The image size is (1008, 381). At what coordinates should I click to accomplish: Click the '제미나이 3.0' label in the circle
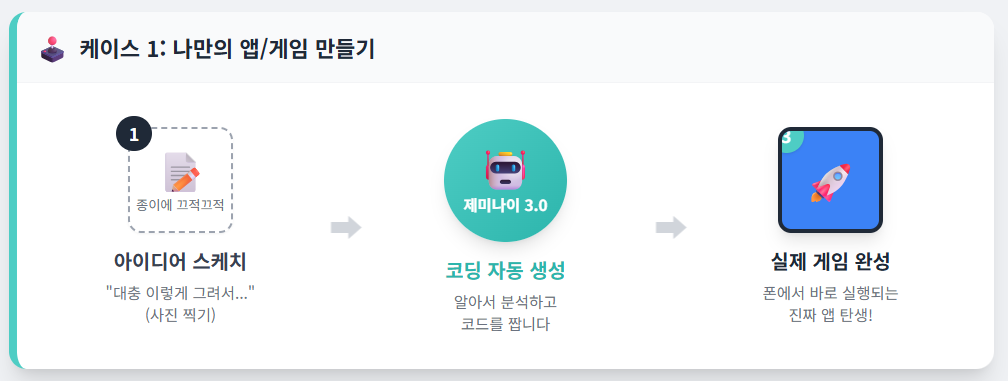click(505, 206)
